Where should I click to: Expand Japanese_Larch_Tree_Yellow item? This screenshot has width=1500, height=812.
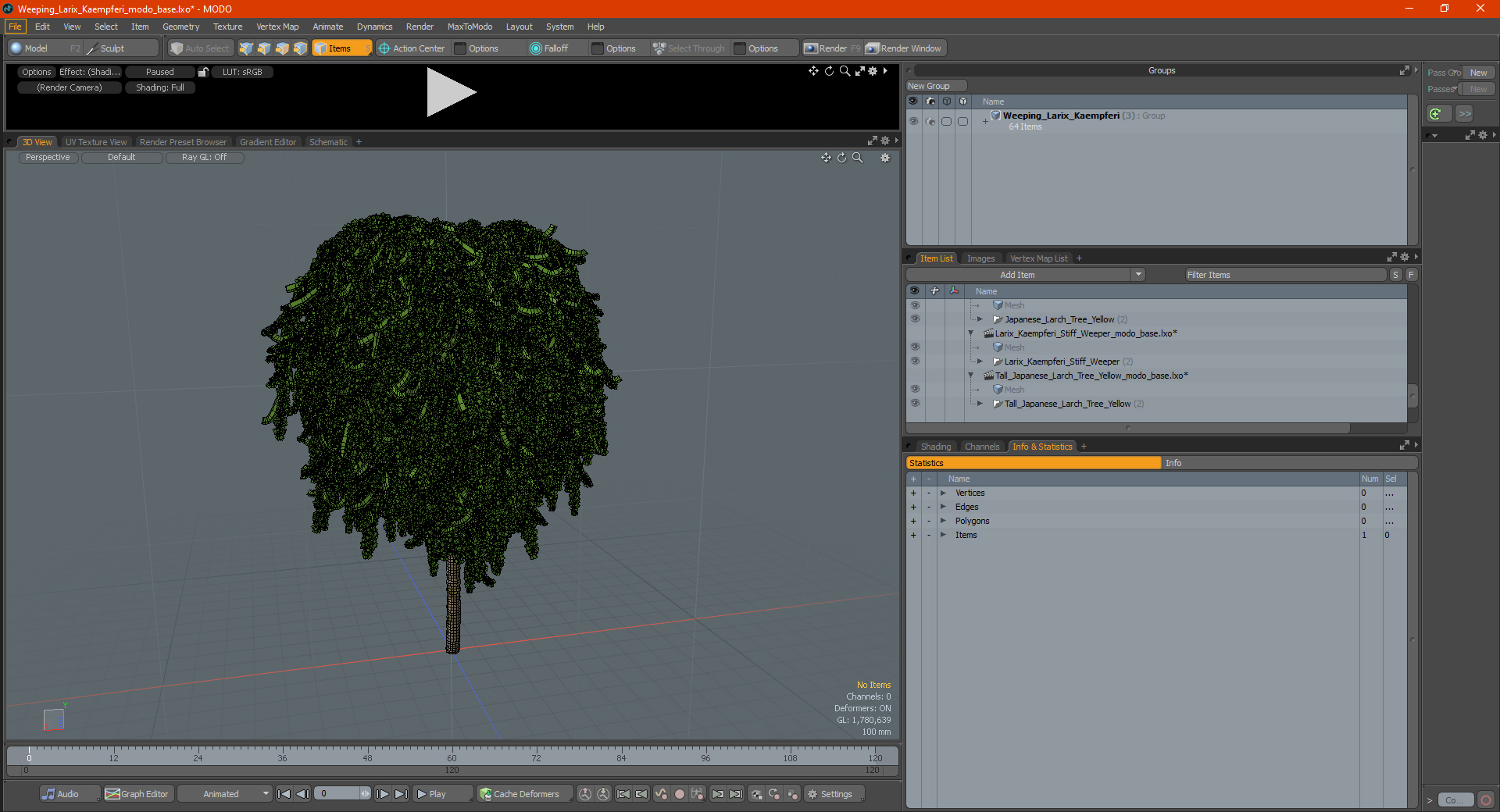tap(980, 319)
